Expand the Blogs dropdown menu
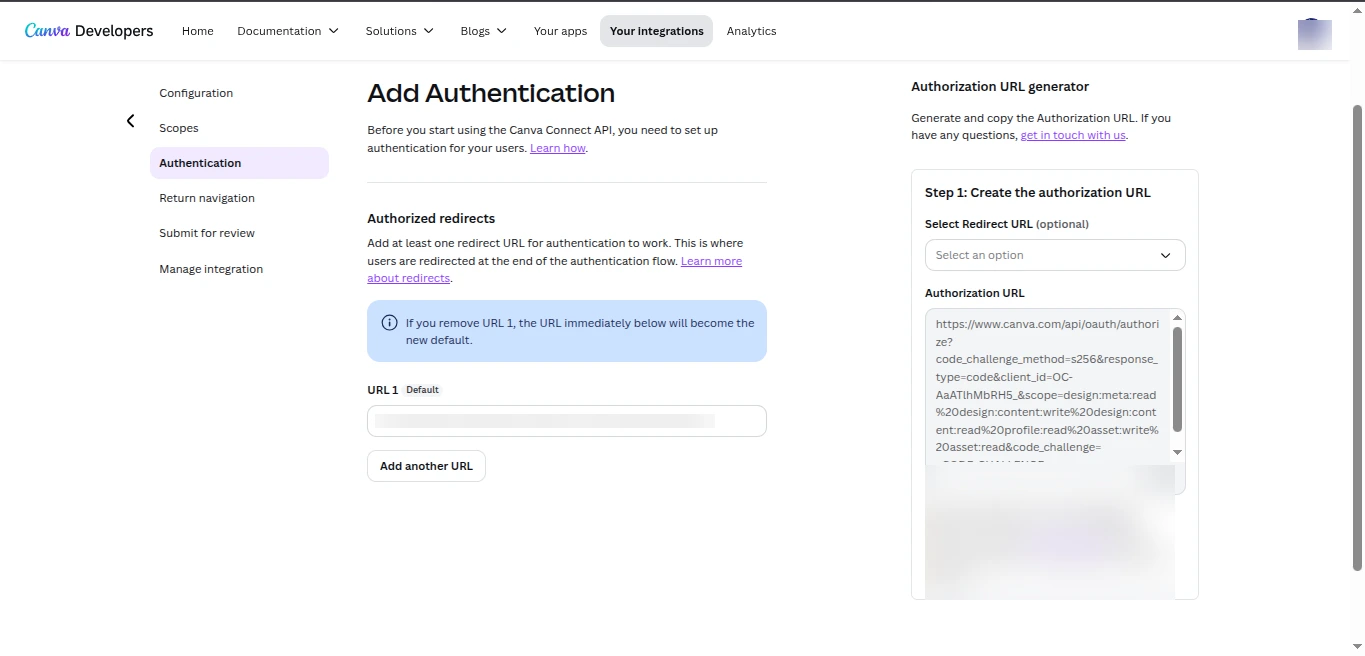1365x656 pixels. pos(484,31)
